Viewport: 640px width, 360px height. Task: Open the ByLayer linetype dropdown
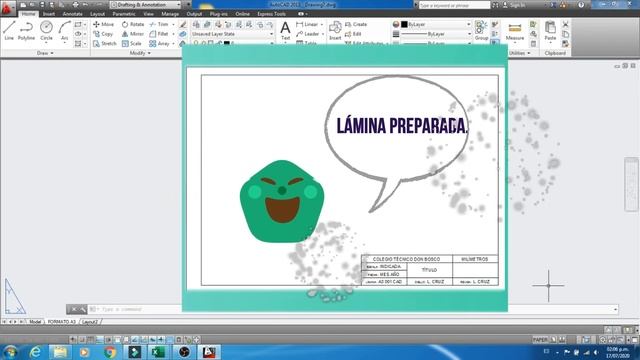click(x=436, y=34)
